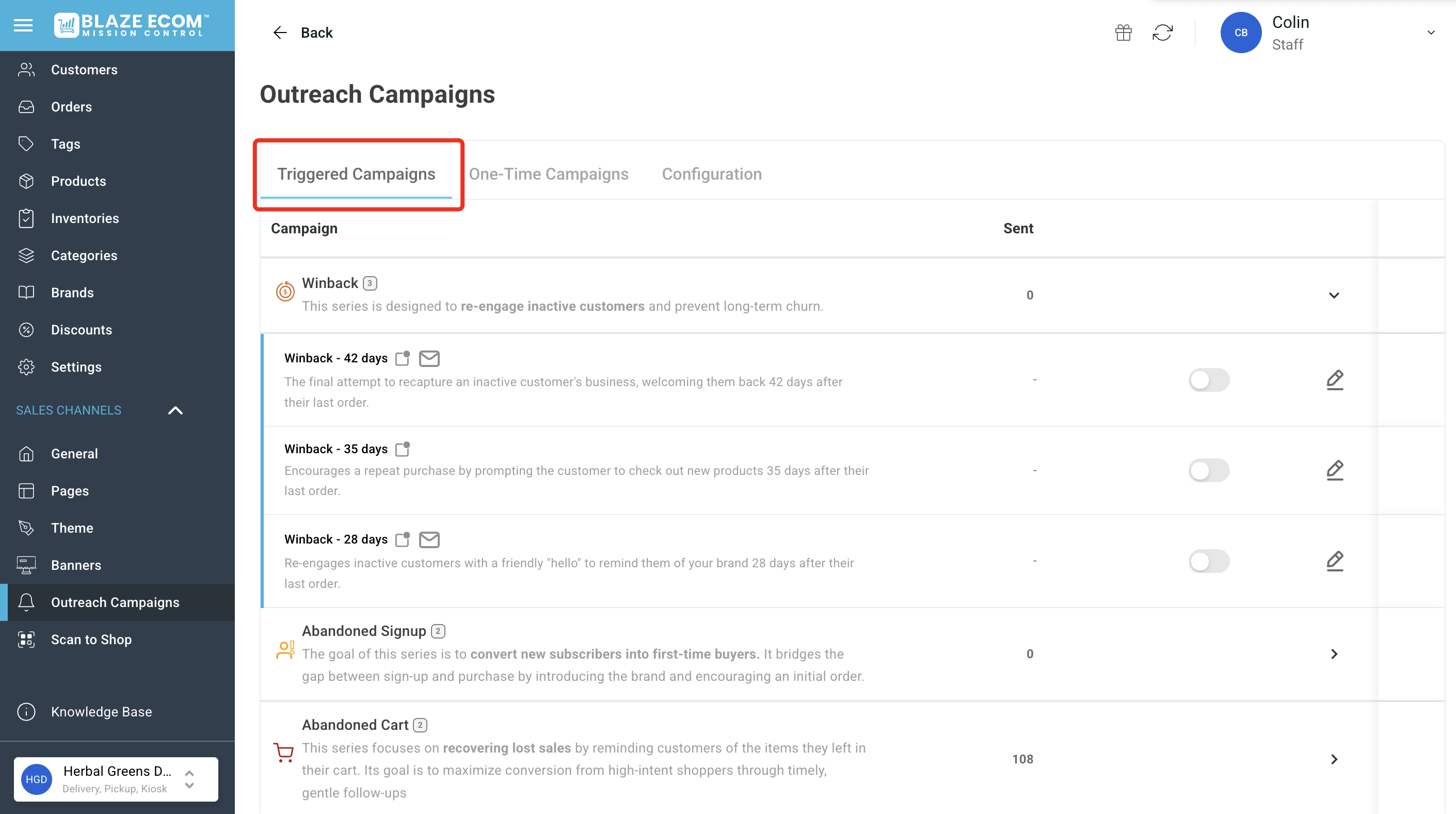
Task: Click the gift icon in header
Action: coord(1123,33)
